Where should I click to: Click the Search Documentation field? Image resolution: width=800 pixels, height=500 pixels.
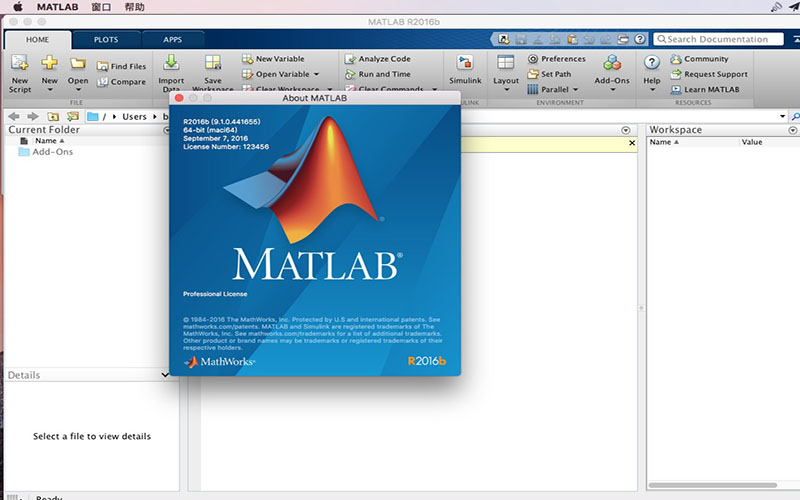718,39
